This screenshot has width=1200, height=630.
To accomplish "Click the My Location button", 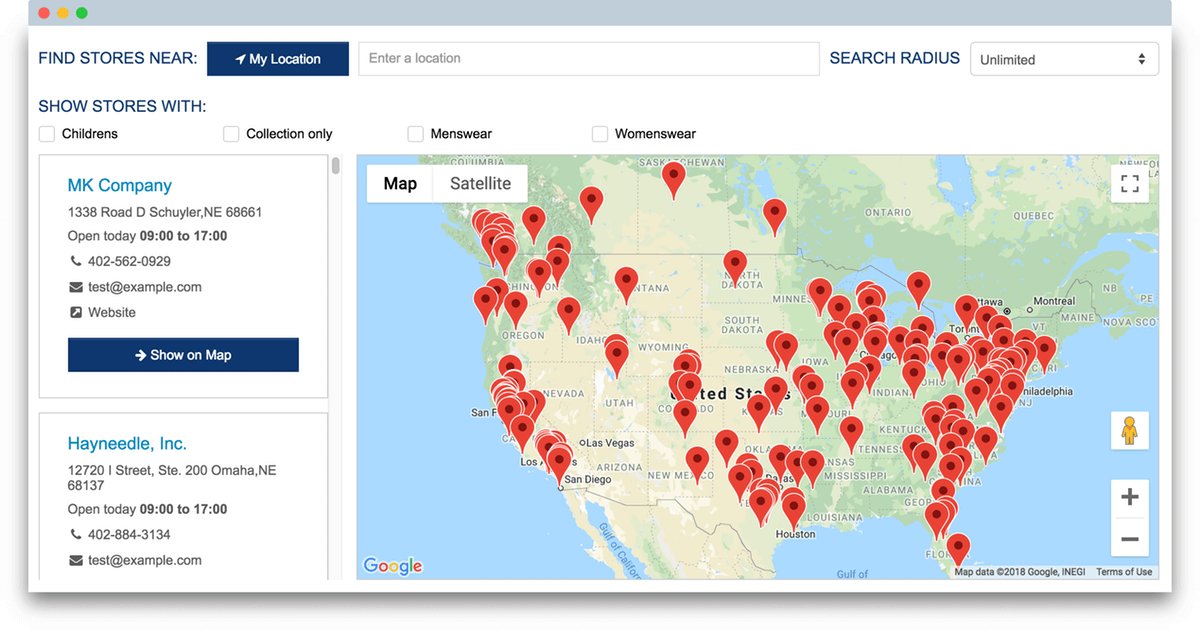I will point(278,59).
